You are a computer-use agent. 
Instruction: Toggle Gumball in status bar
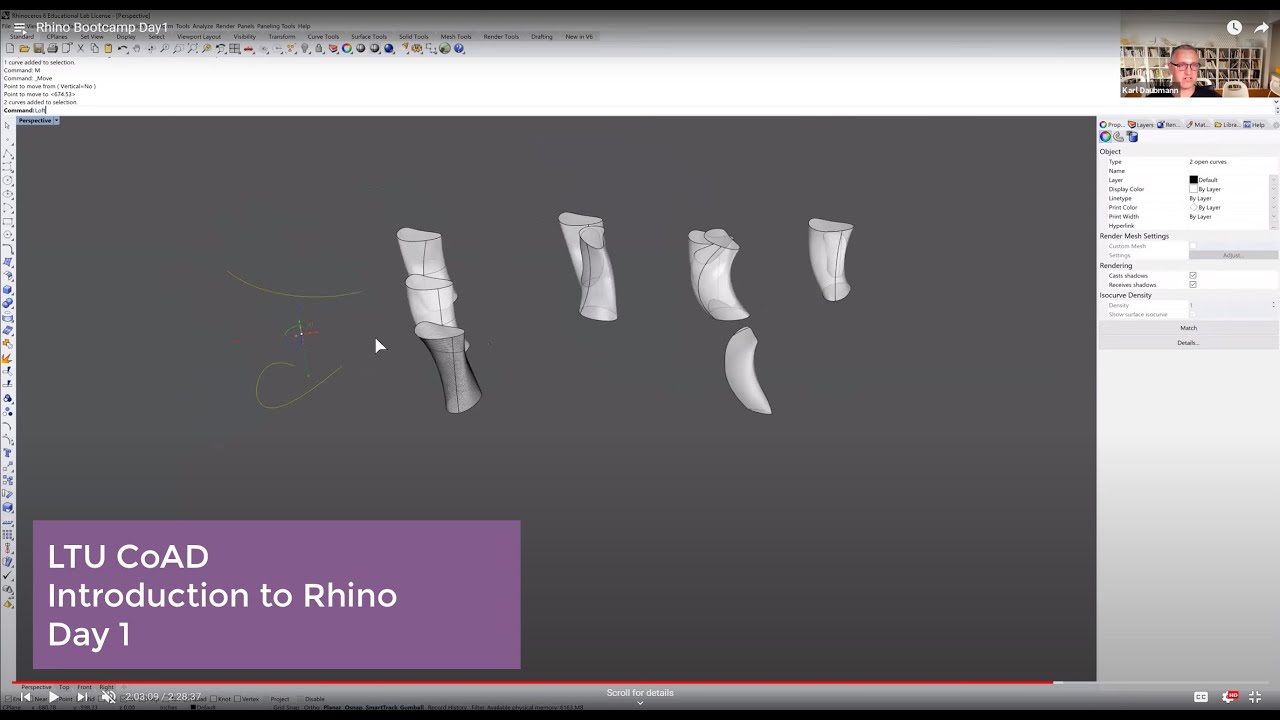coord(411,707)
